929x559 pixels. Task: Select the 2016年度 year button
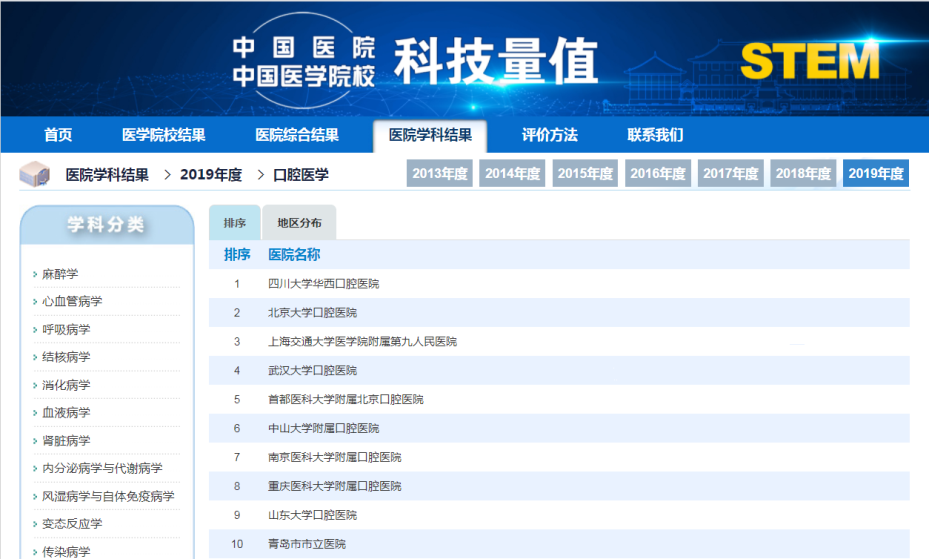658,173
